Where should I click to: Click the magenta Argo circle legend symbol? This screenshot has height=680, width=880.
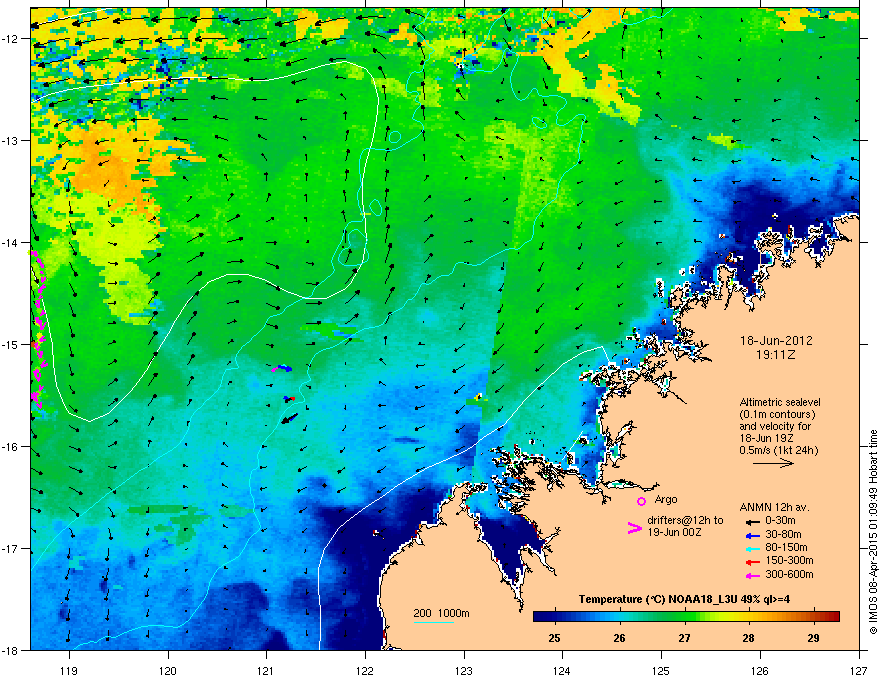tap(641, 501)
